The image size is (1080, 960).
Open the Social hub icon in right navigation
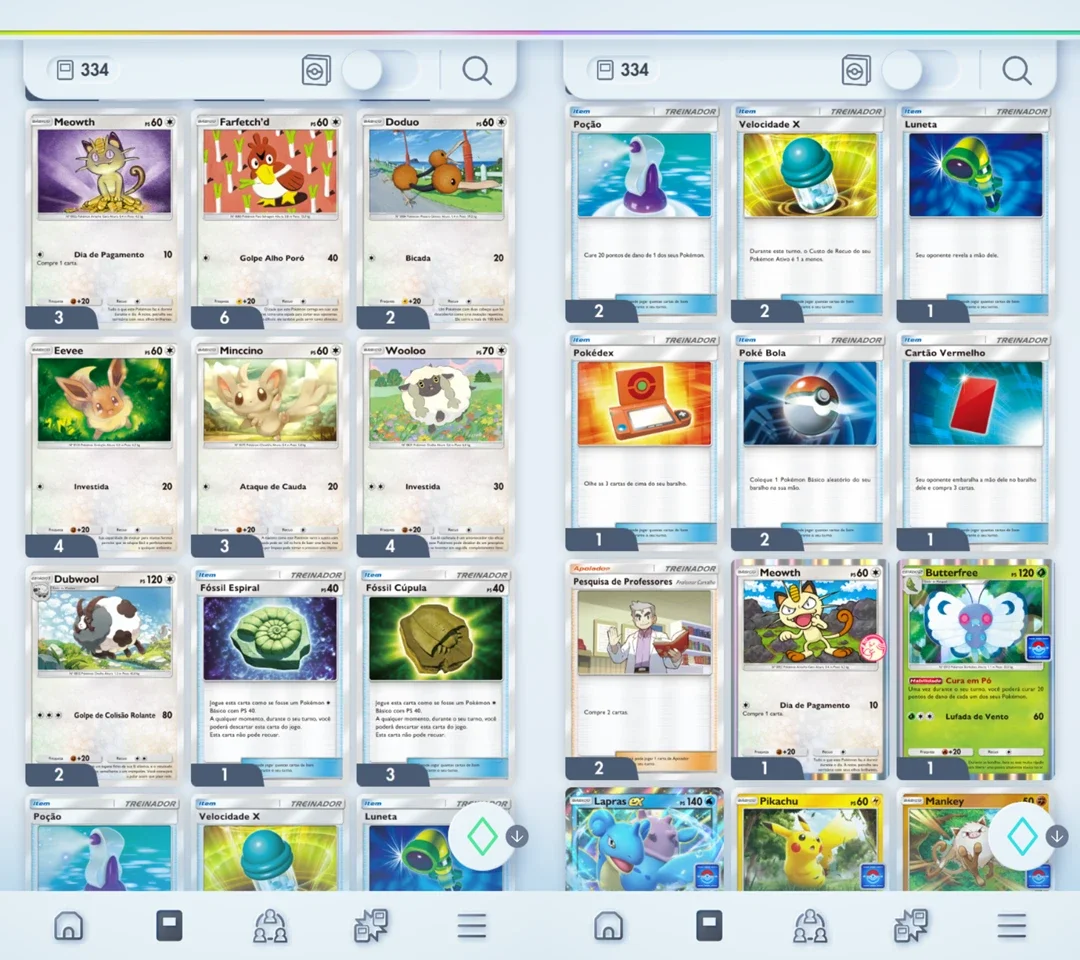click(810, 926)
